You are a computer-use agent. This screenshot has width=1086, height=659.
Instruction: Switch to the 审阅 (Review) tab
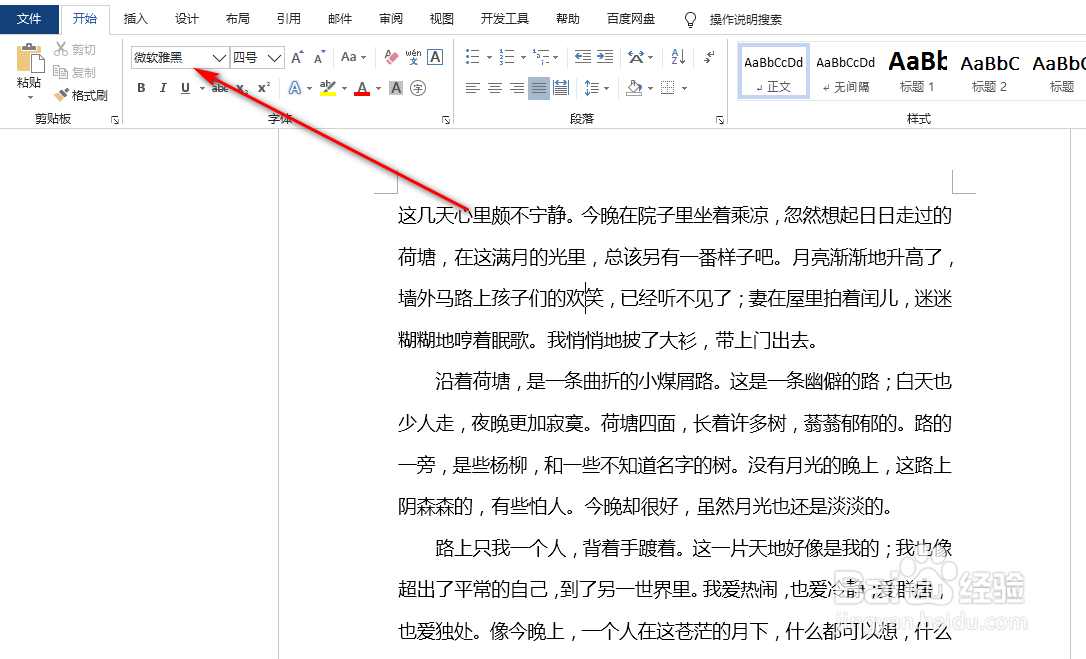pyautogui.click(x=391, y=19)
